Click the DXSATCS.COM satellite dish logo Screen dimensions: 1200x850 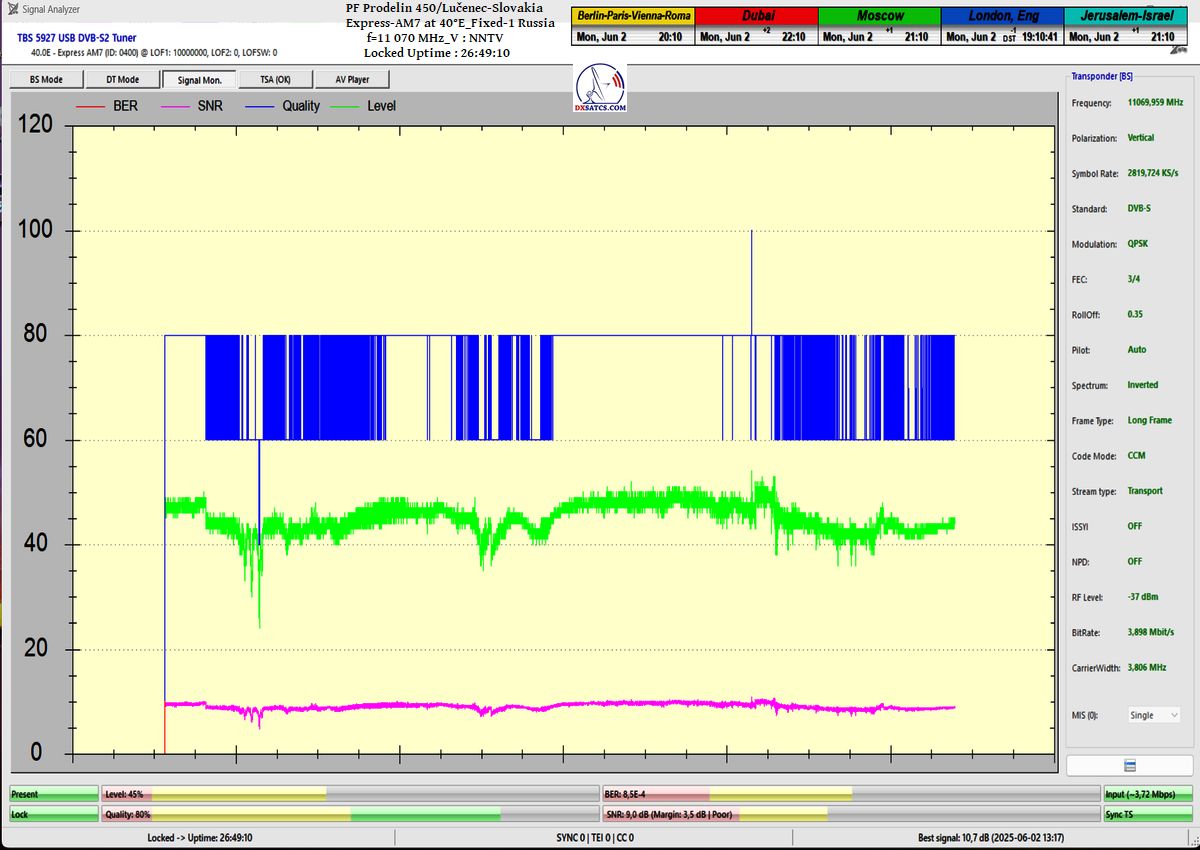point(601,88)
